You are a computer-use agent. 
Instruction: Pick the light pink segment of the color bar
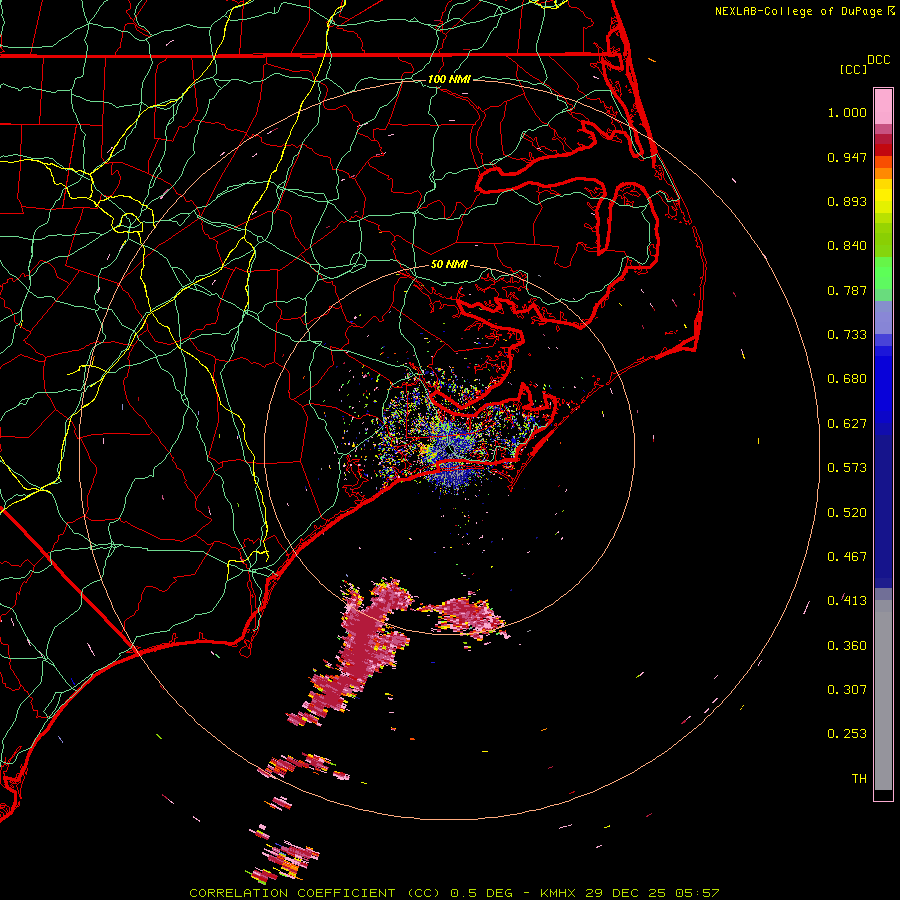[x=883, y=107]
